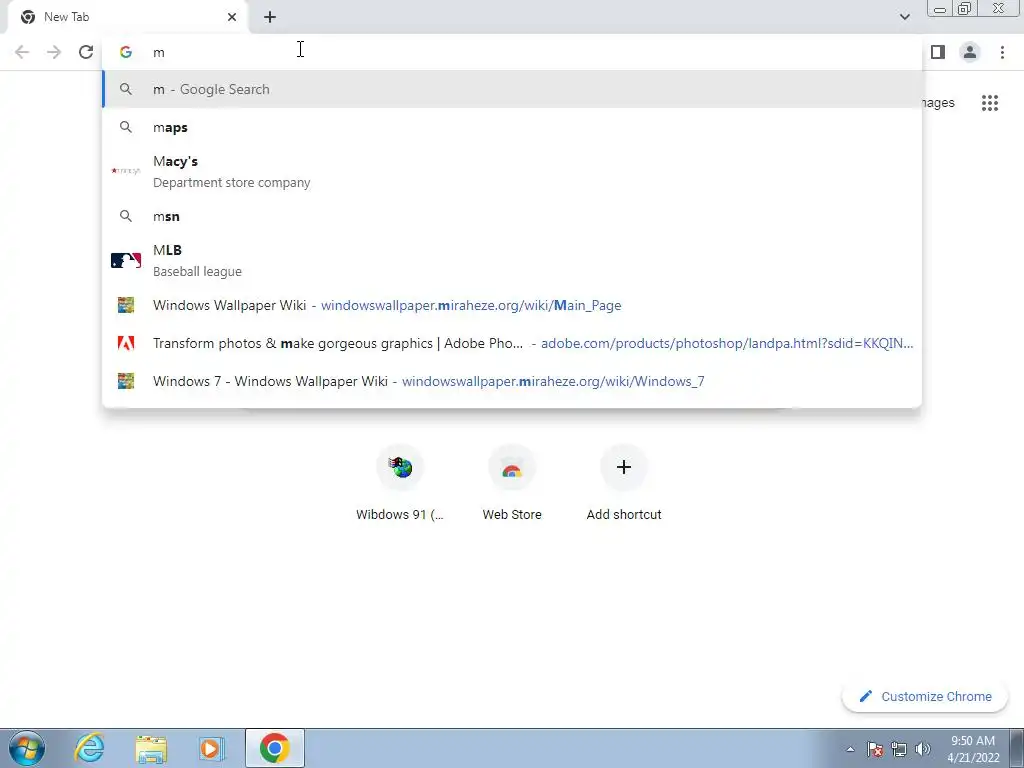
Task: Open the Windows Start orb
Action: (x=27, y=748)
